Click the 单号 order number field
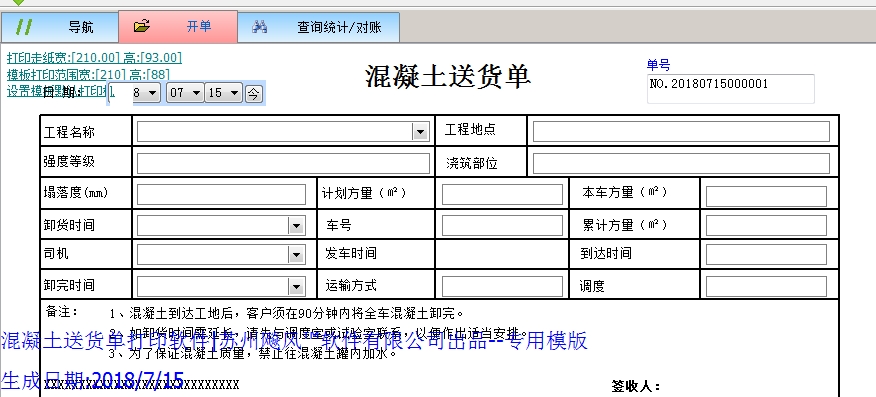The height and width of the screenshot is (397, 876). pyautogui.click(x=730, y=89)
